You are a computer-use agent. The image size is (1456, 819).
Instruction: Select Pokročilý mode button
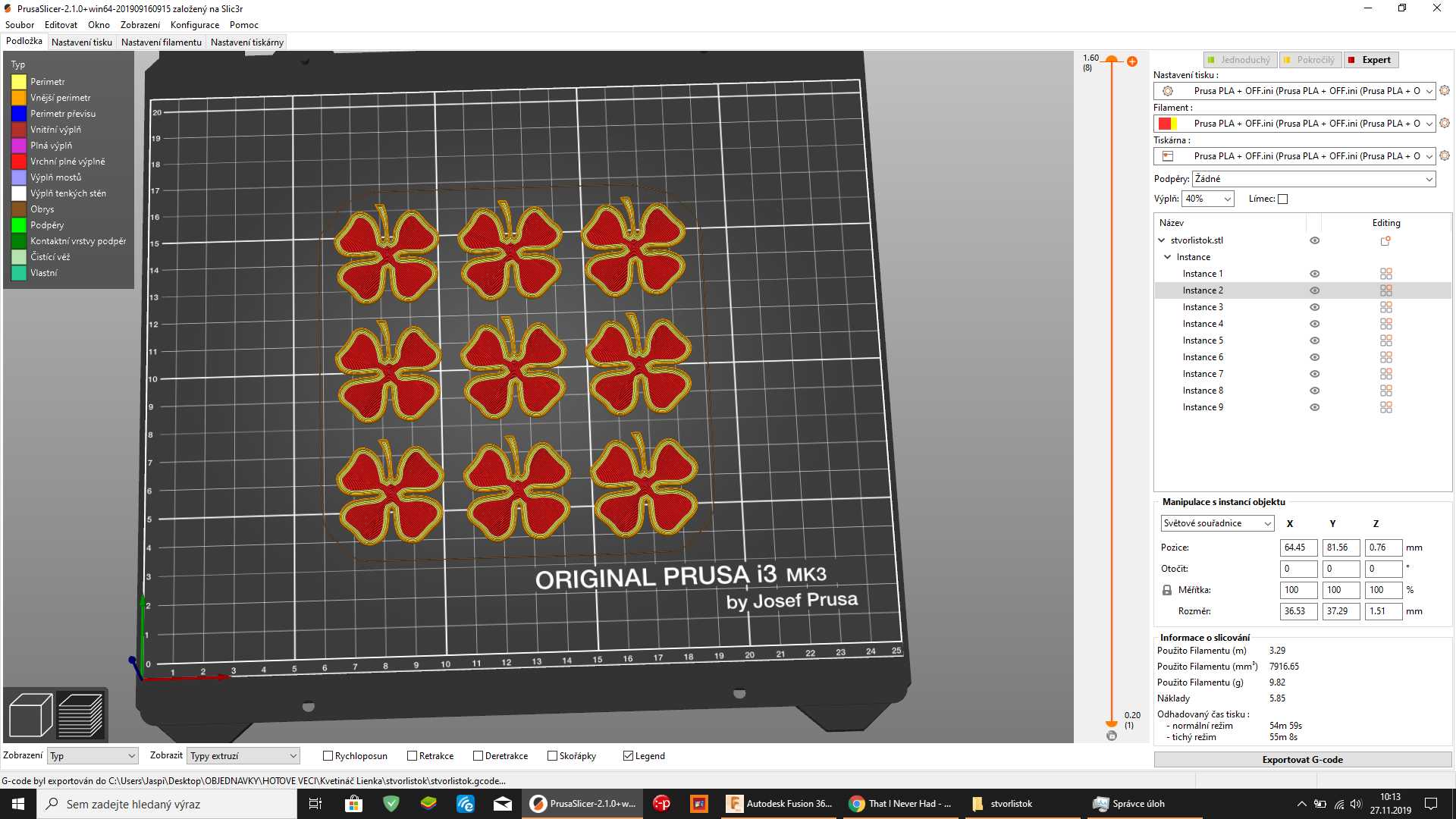coord(1310,60)
